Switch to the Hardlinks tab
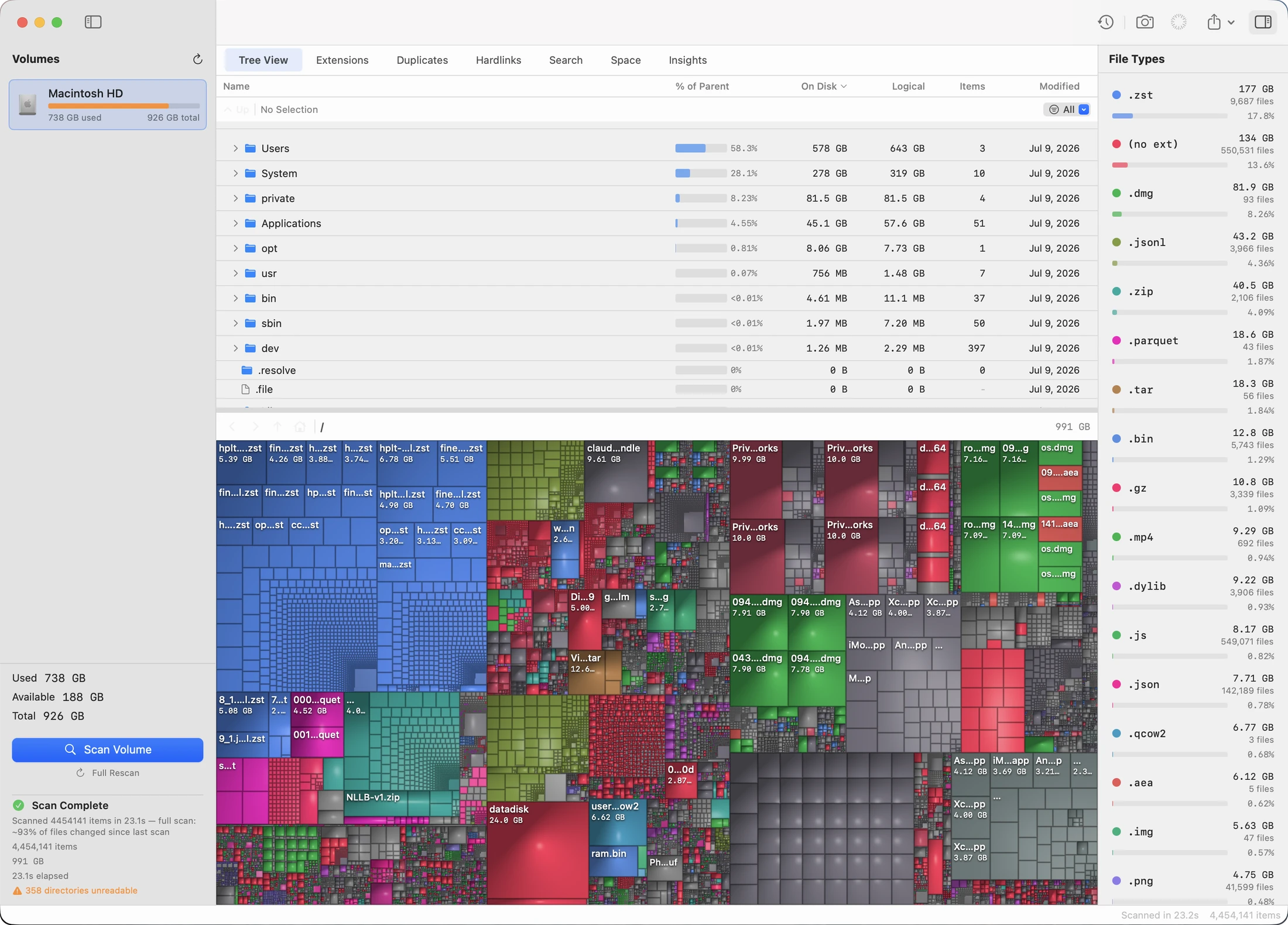The width and height of the screenshot is (1288, 925). [x=498, y=60]
